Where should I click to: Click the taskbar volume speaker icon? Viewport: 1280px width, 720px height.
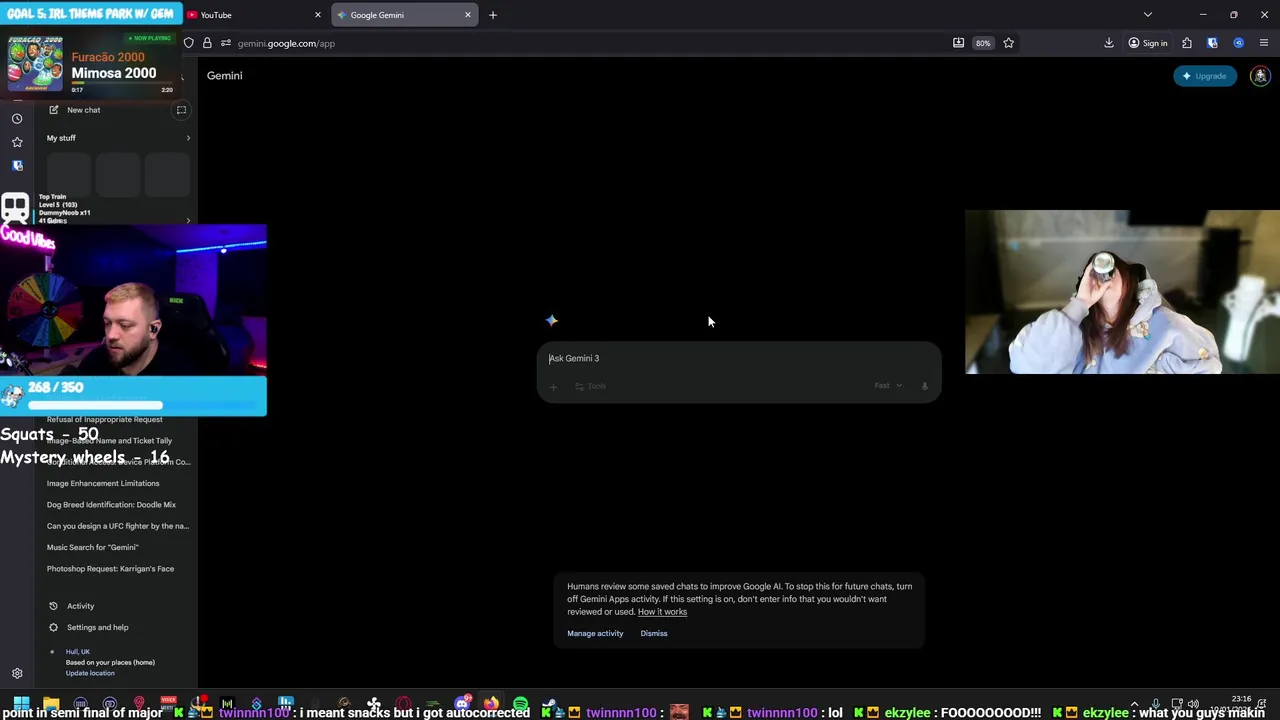pos(1193,704)
